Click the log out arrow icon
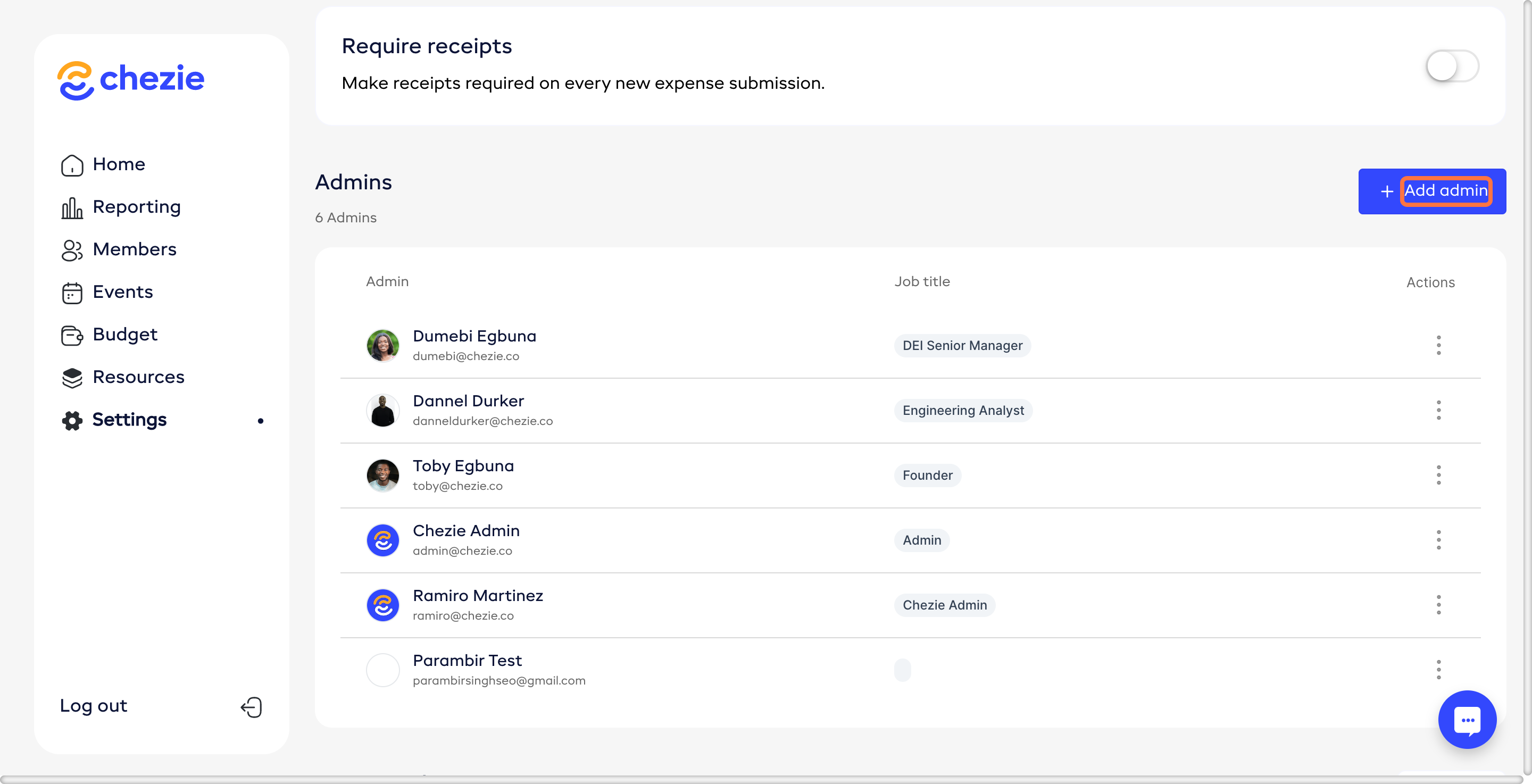 click(x=252, y=707)
